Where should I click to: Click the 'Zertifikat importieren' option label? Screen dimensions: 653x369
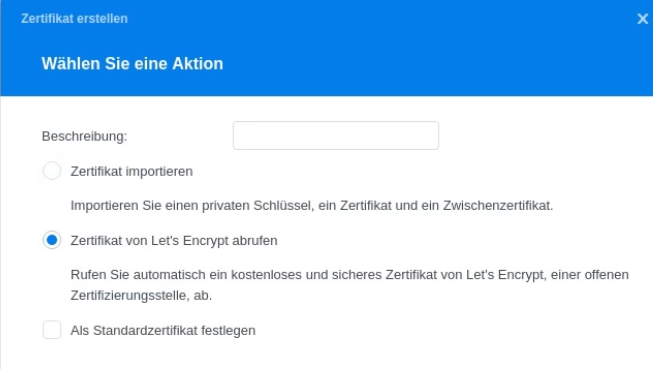point(132,171)
